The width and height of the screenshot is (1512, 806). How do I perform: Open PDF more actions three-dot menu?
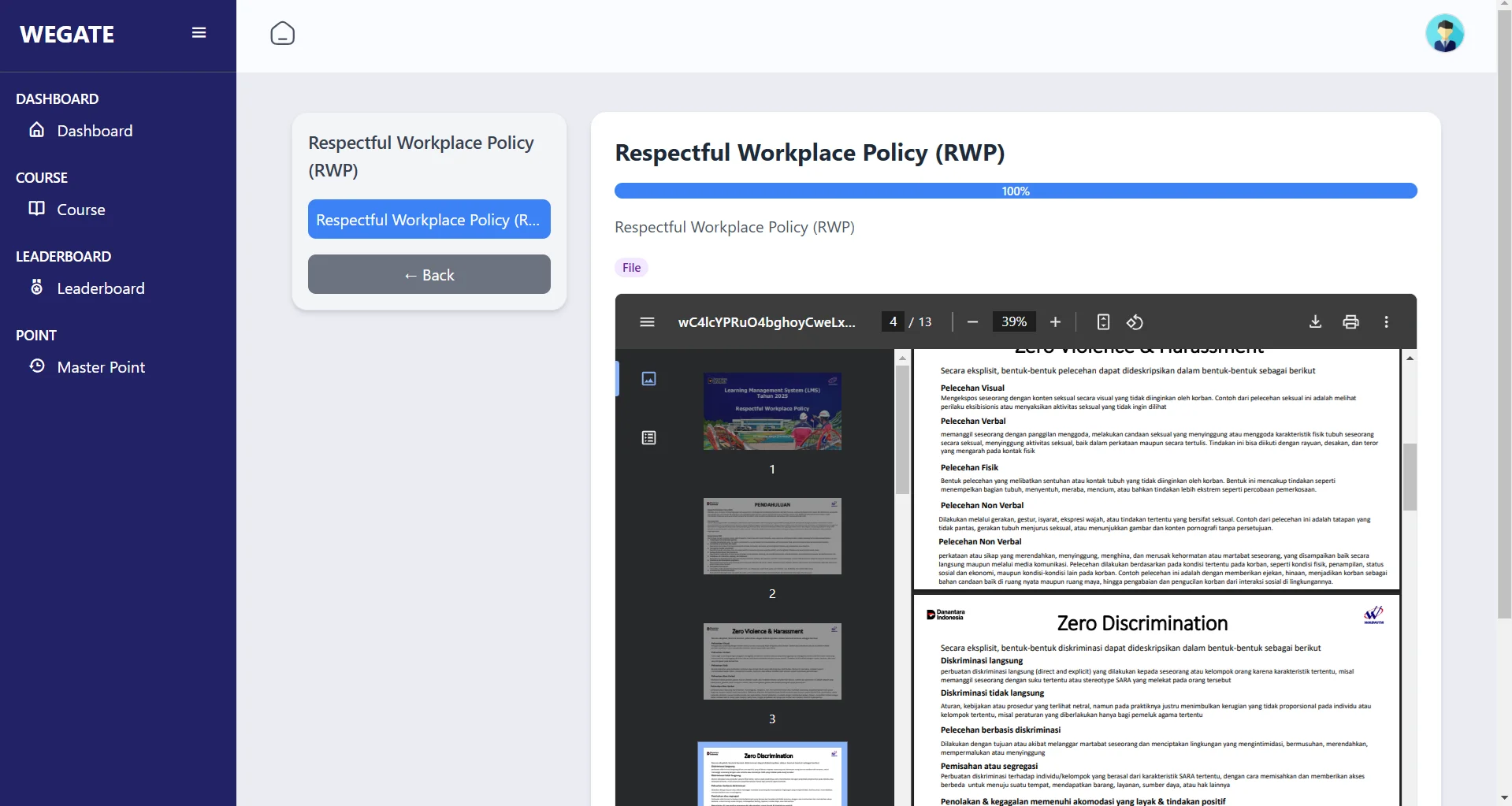(x=1386, y=322)
